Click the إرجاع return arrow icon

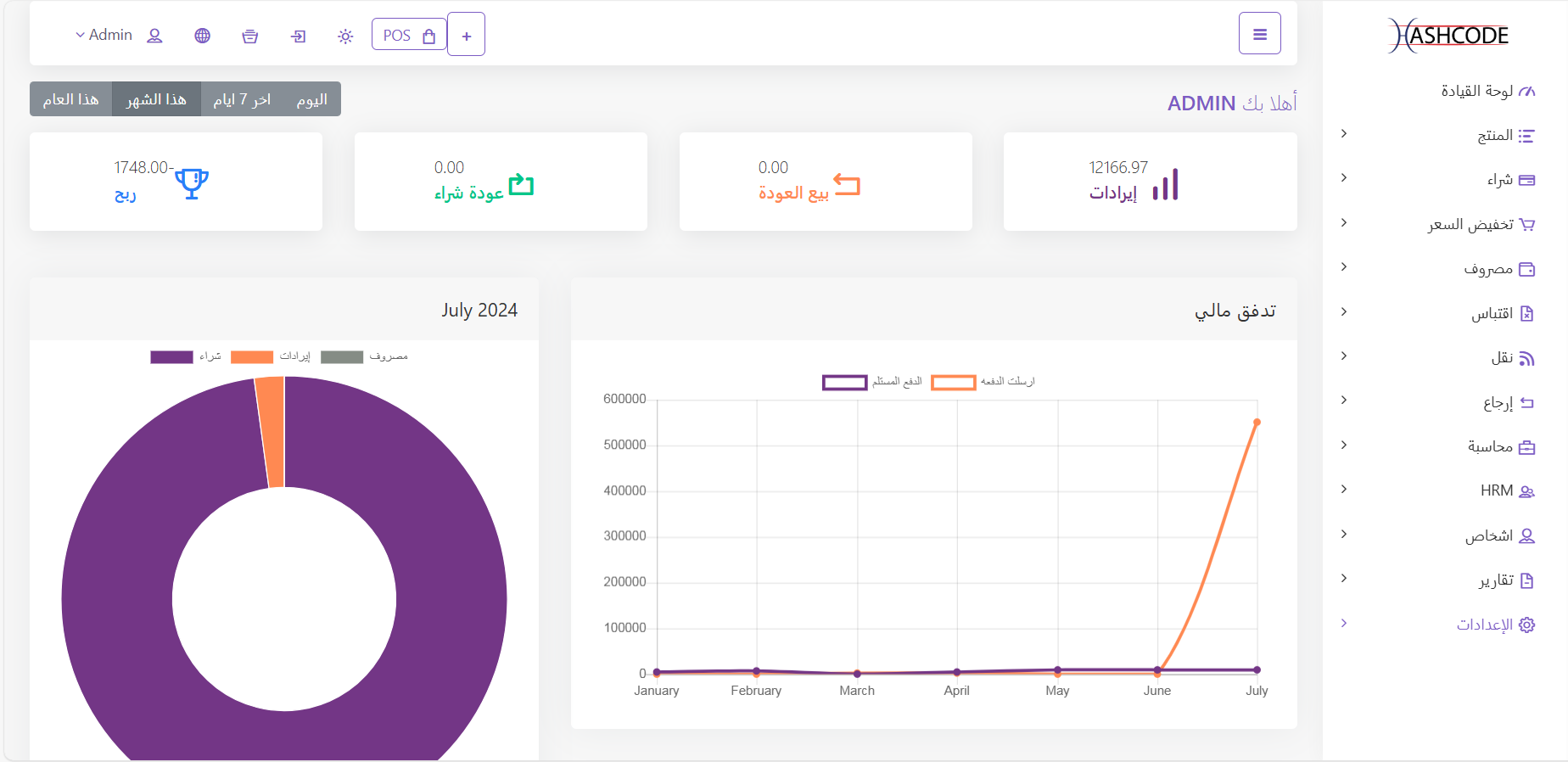pyautogui.click(x=1526, y=403)
